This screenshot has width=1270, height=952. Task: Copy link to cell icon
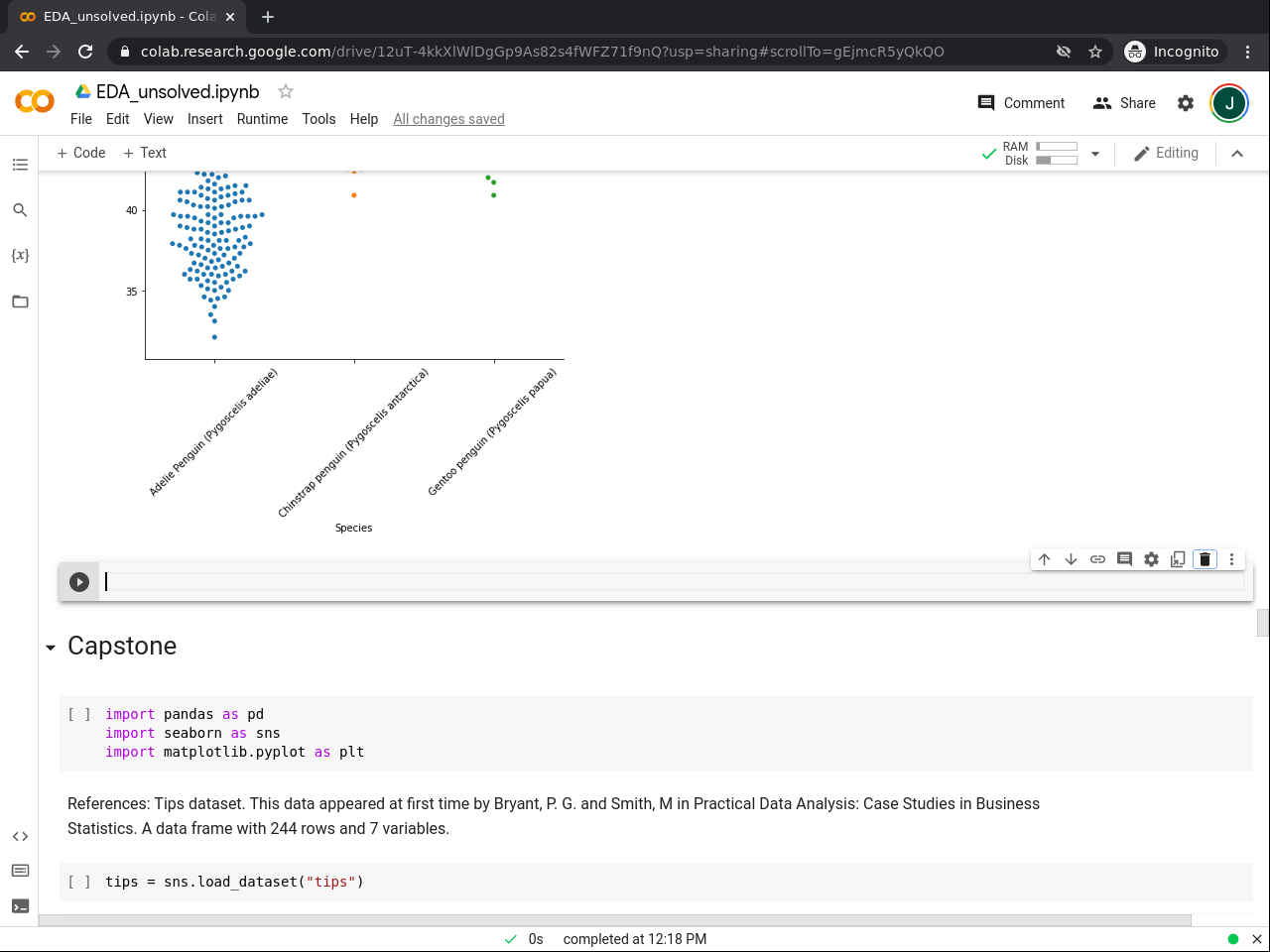tap(1097, 559)
